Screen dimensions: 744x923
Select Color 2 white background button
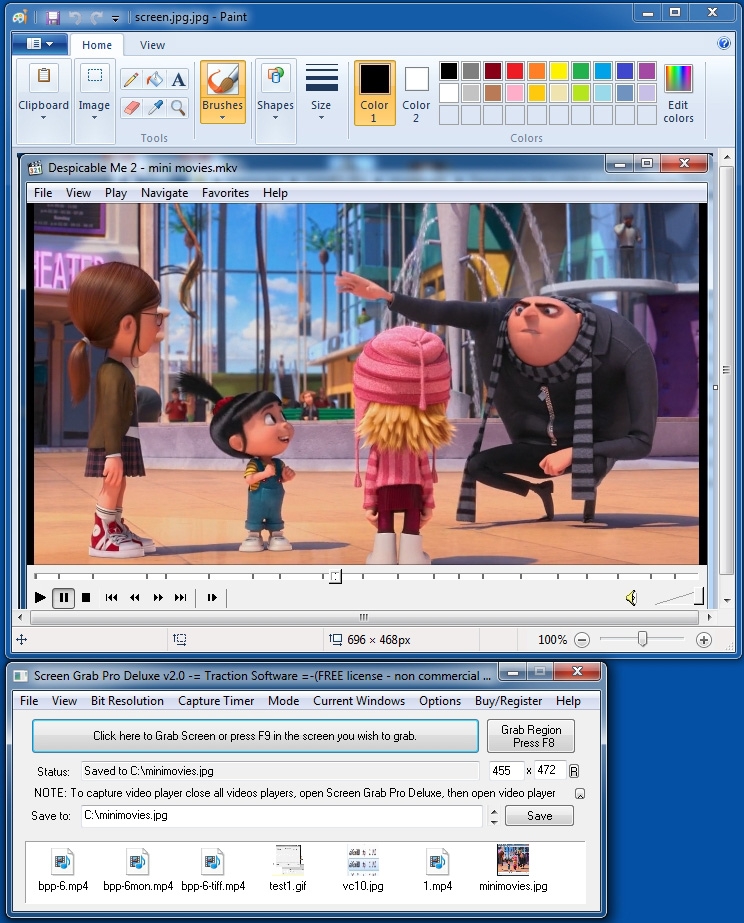pos(416,93)
